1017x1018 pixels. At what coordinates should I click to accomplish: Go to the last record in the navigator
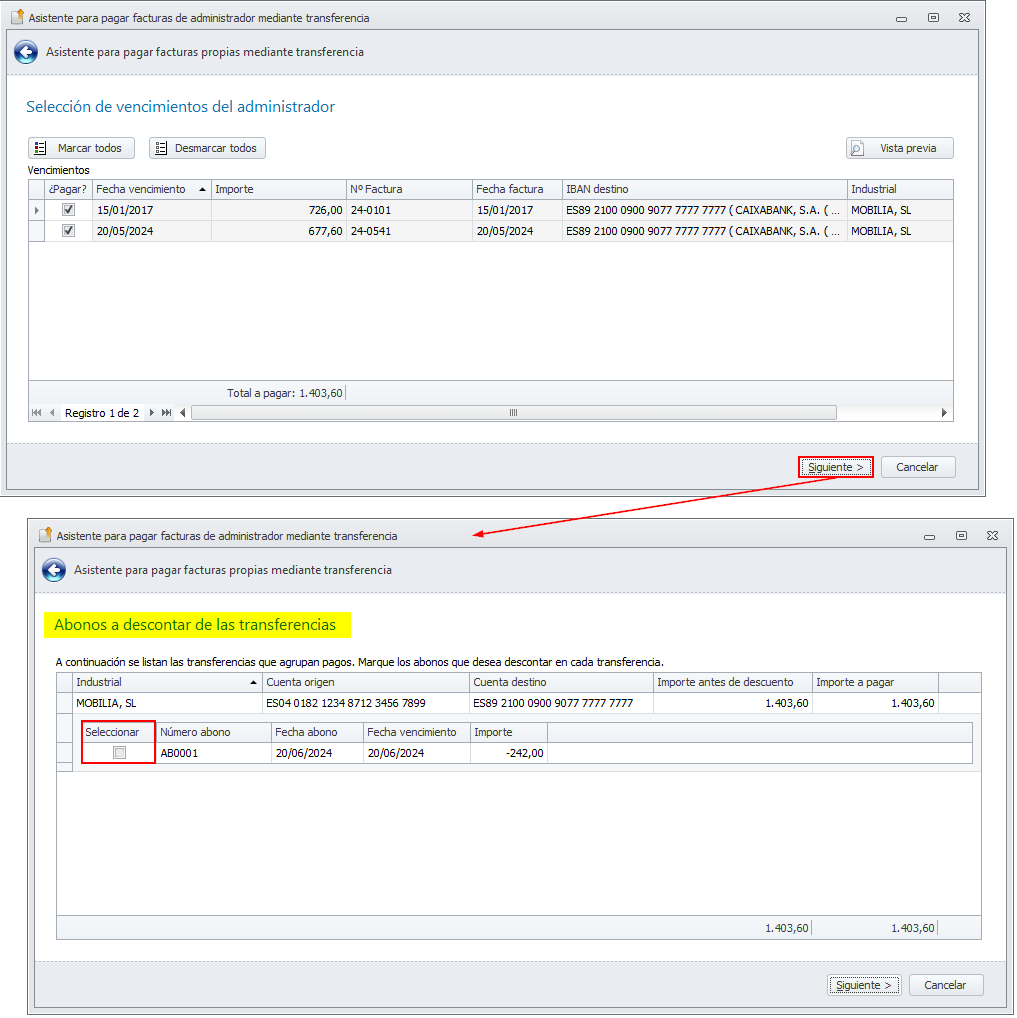pos(167,413)
